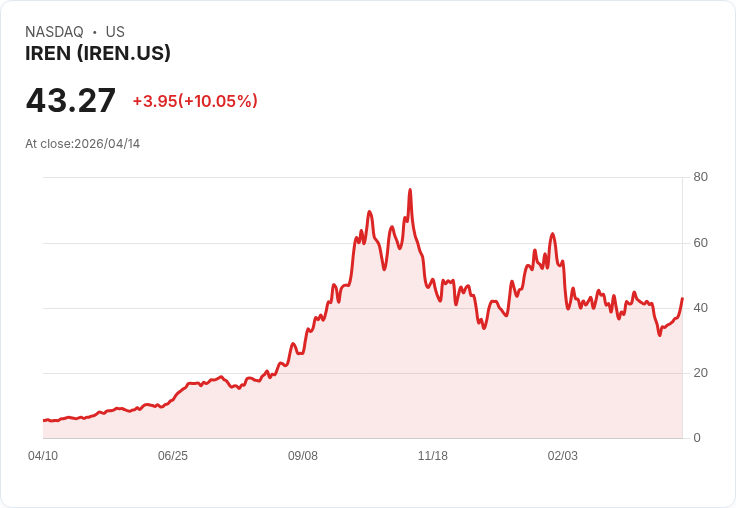This screenshot has width=736, height=508.
Task: Click the NASDAQ exchange label
Action: 54,32
